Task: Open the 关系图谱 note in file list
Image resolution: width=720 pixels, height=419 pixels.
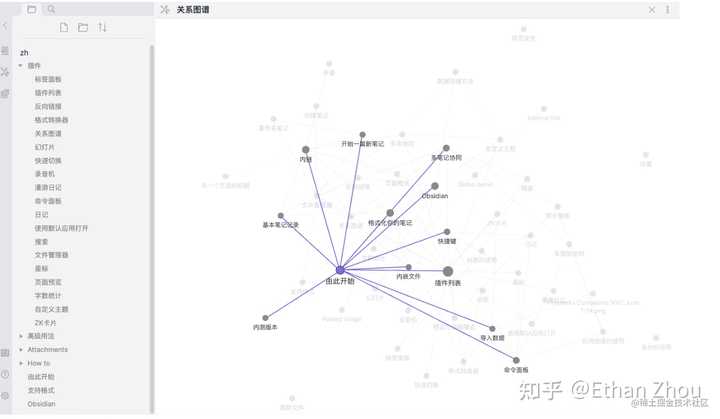Action: tap(48, 133)
